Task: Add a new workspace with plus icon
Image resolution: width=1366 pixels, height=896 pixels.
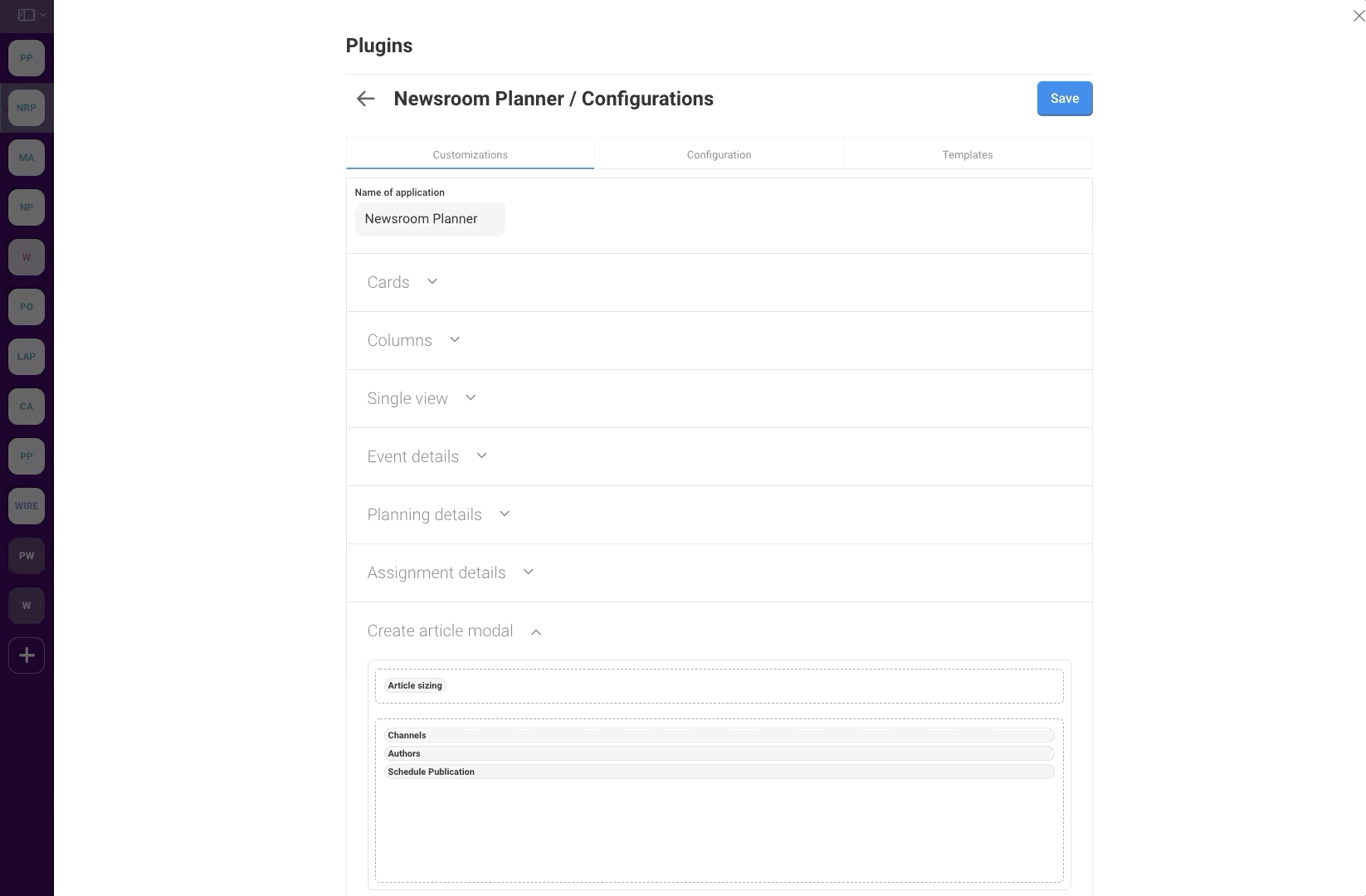Action: tap(27, 655)
